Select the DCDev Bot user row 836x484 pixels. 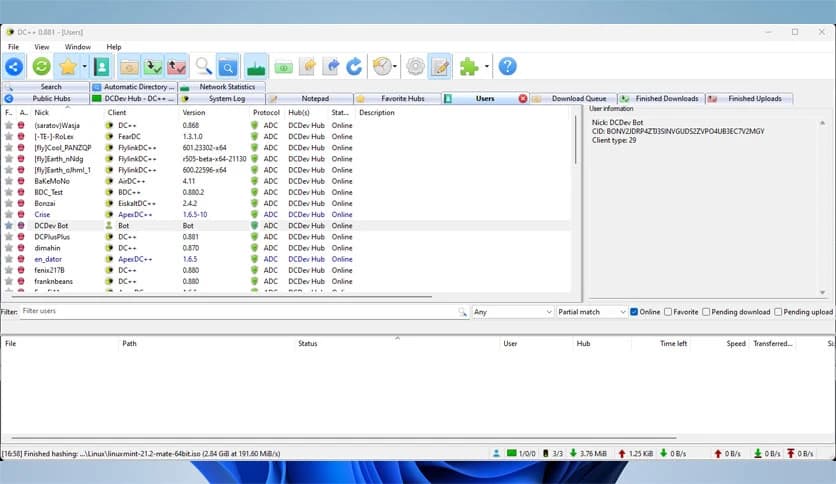[286, 225]
